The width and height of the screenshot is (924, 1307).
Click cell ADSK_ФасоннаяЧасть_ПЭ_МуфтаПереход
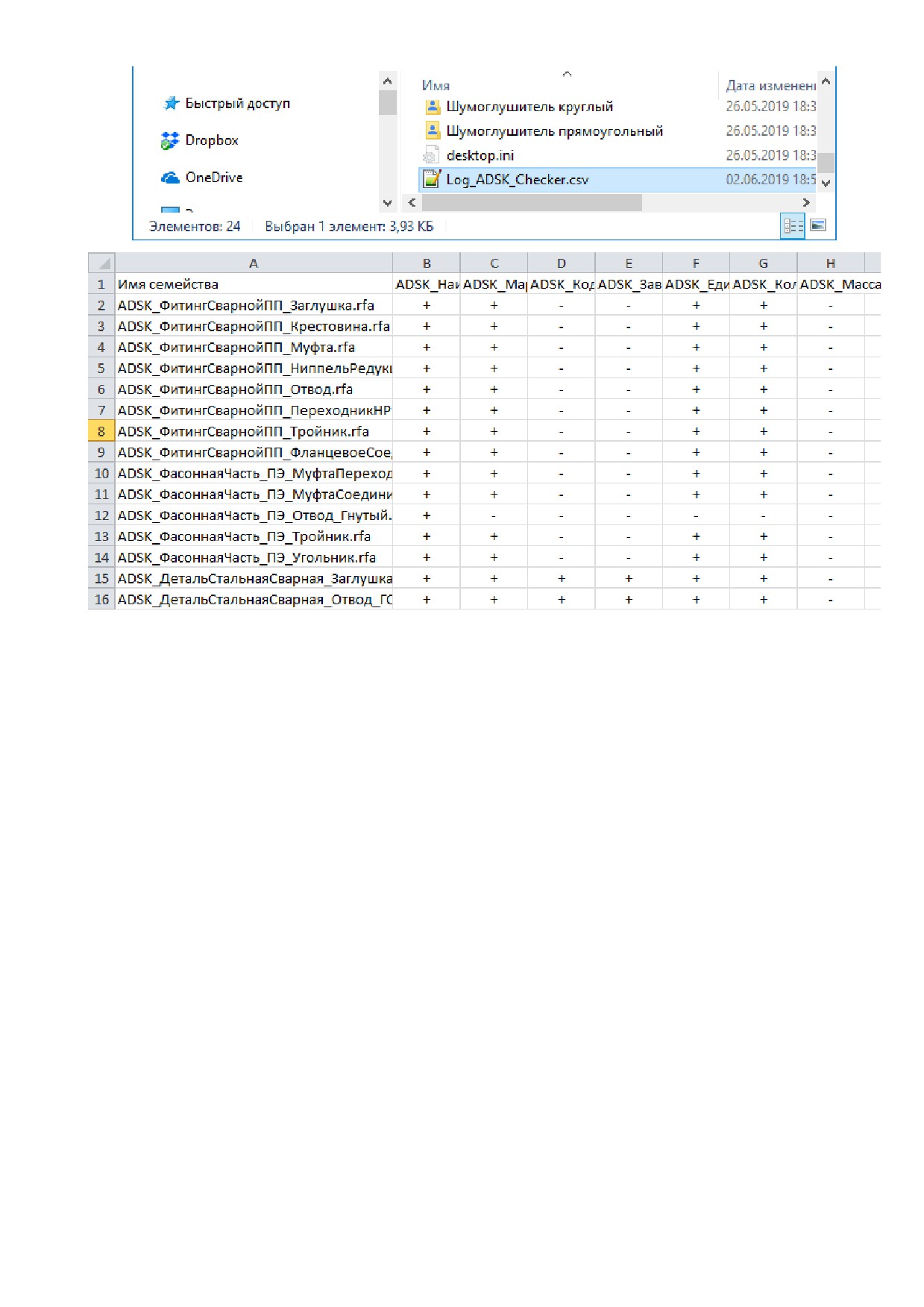(254, 473)
